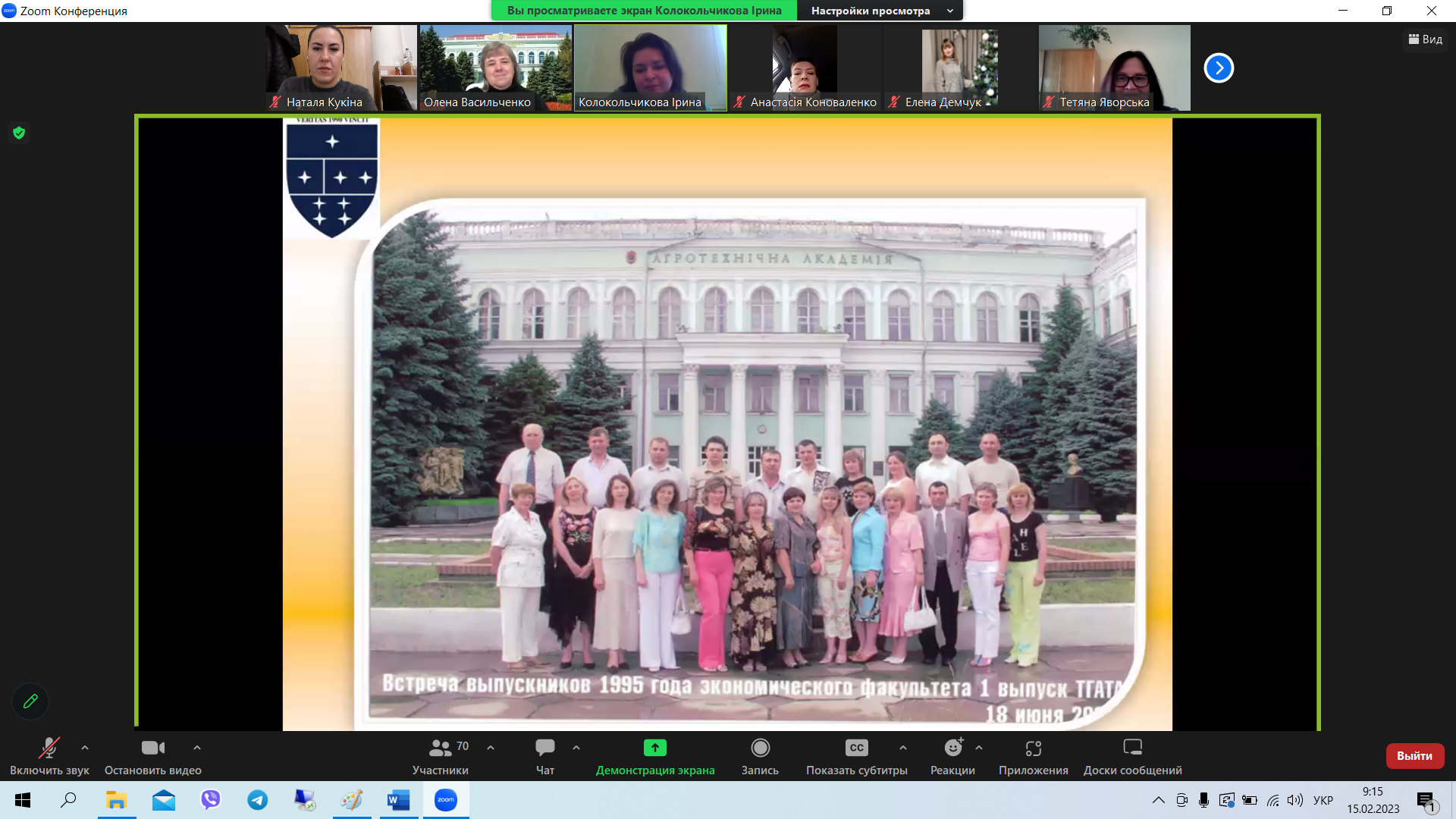Click the green Share Screen icon
The height and width of the screenshot is (819, 1456).
654,748
